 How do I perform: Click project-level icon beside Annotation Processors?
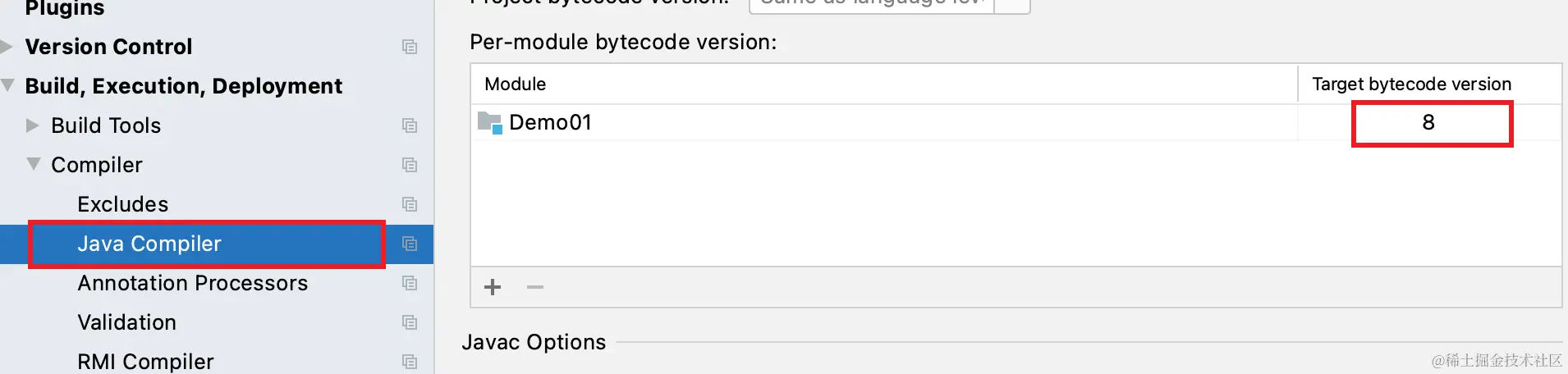pyautogui.click(x=410, y=283)
